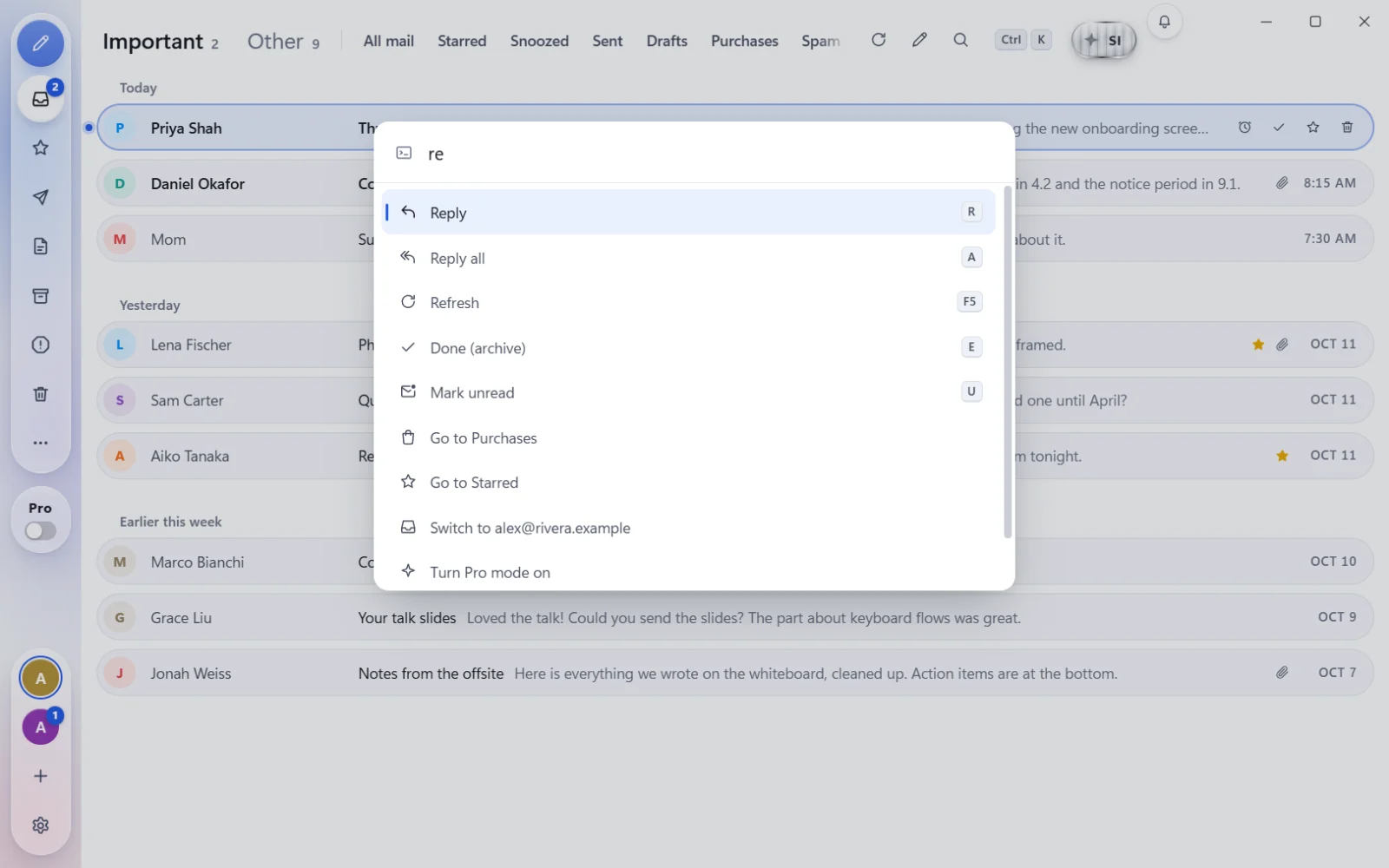Select the Turn Pro mode on command
Viewport: 1389px width, 868px height.
(x=688, y=572)
